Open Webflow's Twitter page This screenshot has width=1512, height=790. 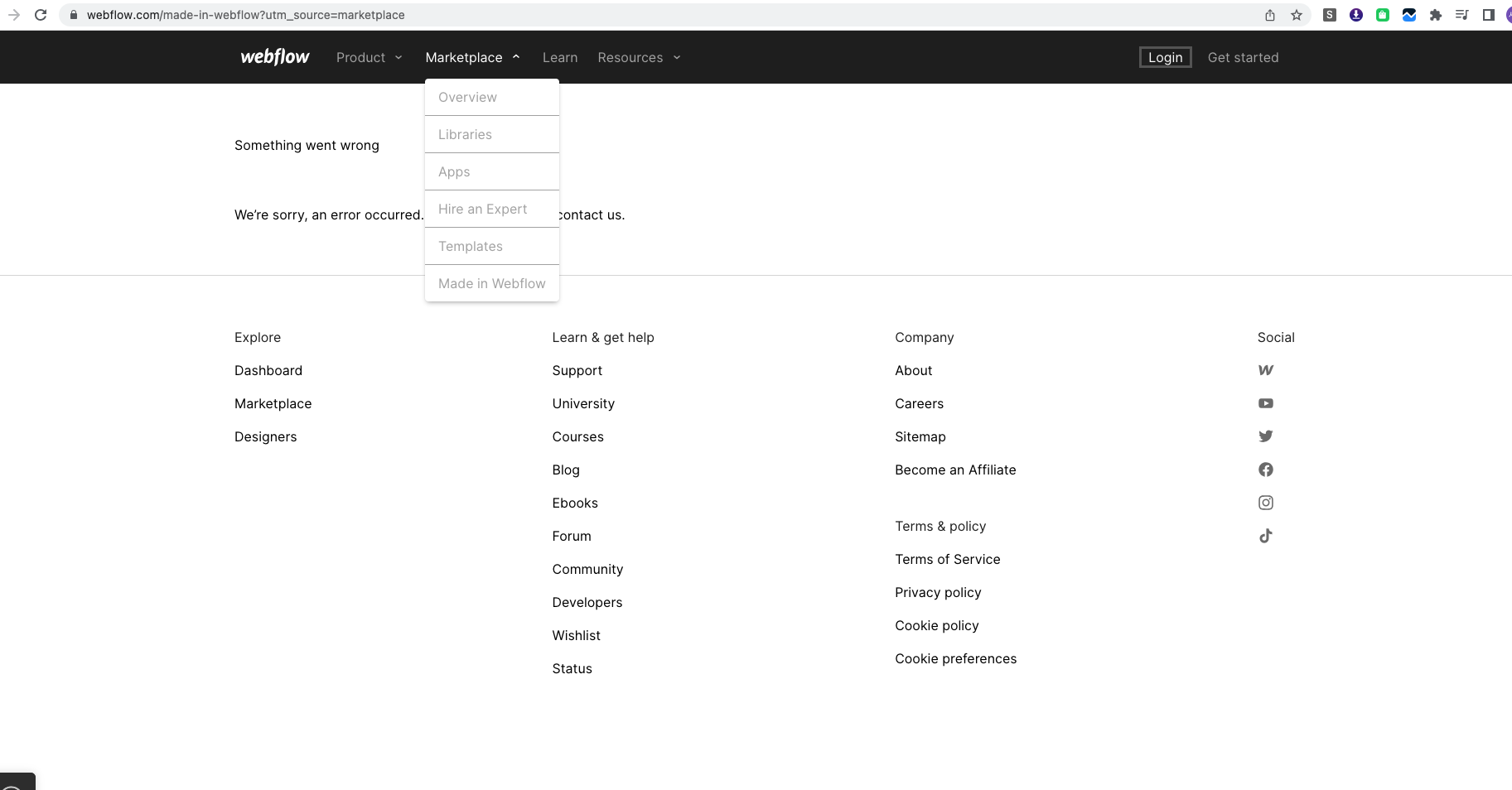[x=1266, y=436]
